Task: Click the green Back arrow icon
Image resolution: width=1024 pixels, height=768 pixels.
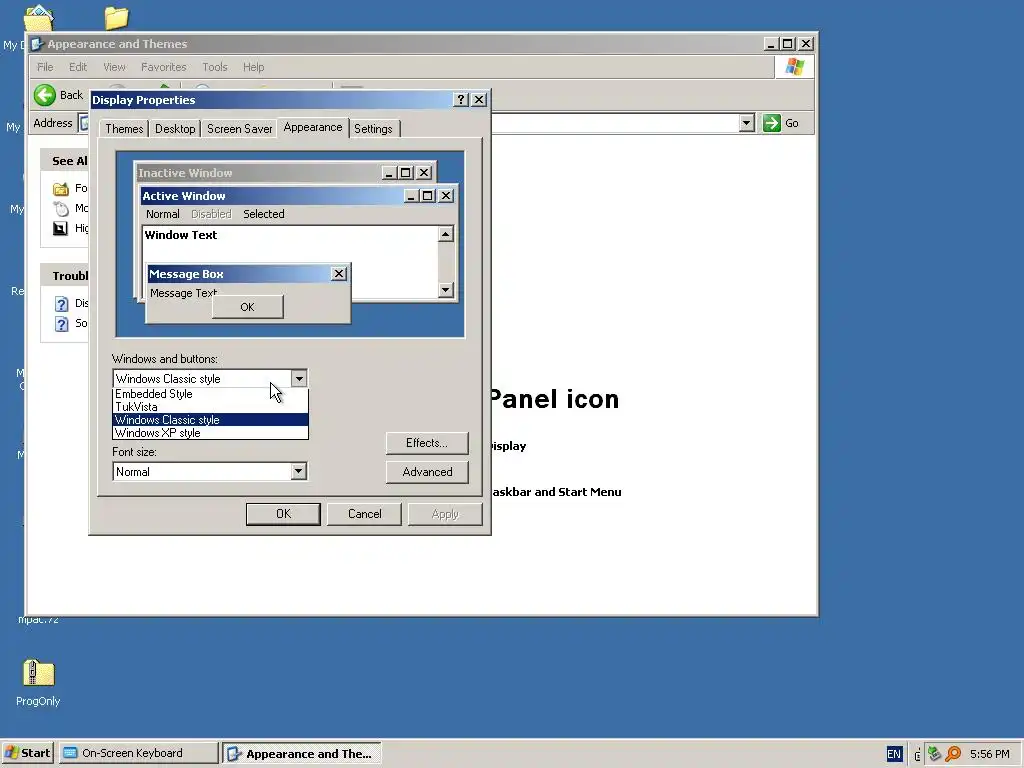Action: tap(45, 95)
